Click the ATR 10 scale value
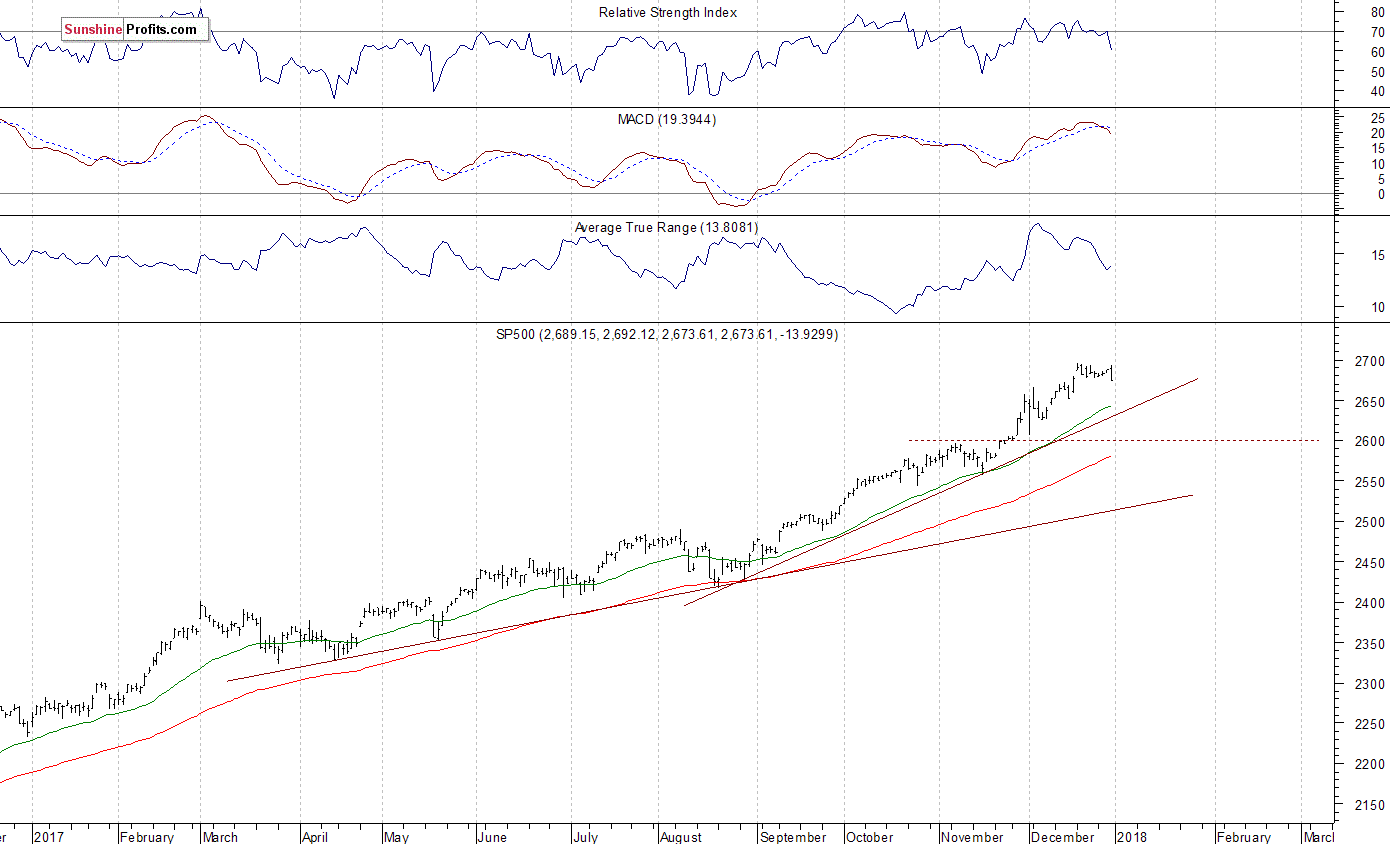Screen dimensions: 1390x844 coord(1378,307)
